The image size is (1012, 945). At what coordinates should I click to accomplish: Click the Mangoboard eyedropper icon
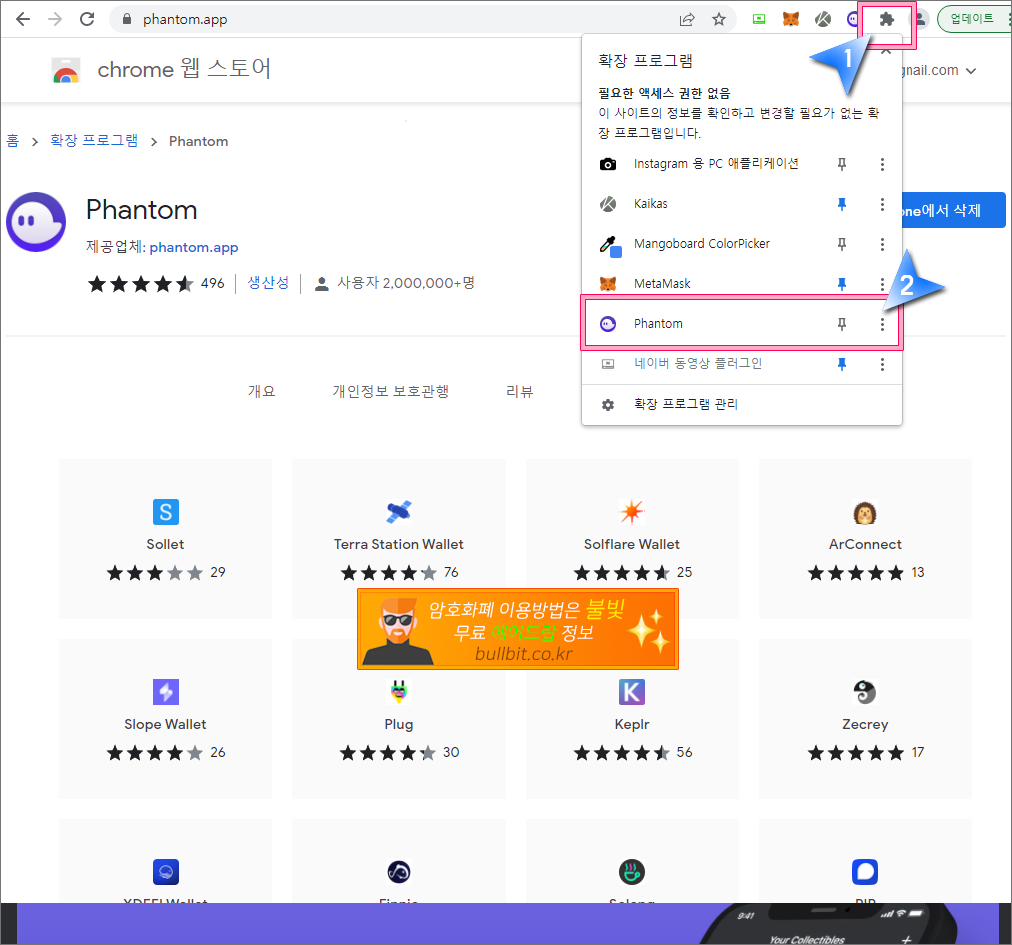coord(609,245)
